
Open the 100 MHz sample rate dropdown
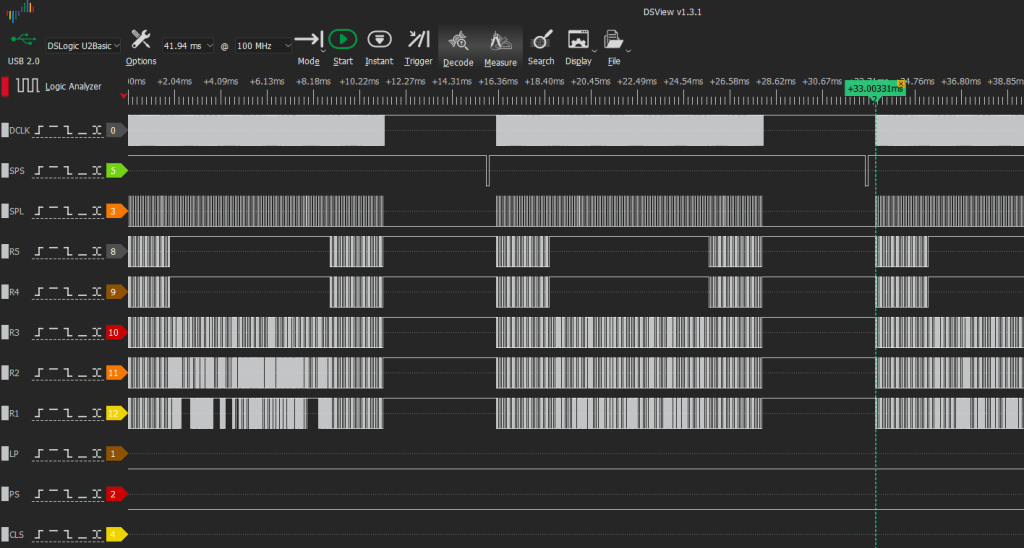pos(264,46)
